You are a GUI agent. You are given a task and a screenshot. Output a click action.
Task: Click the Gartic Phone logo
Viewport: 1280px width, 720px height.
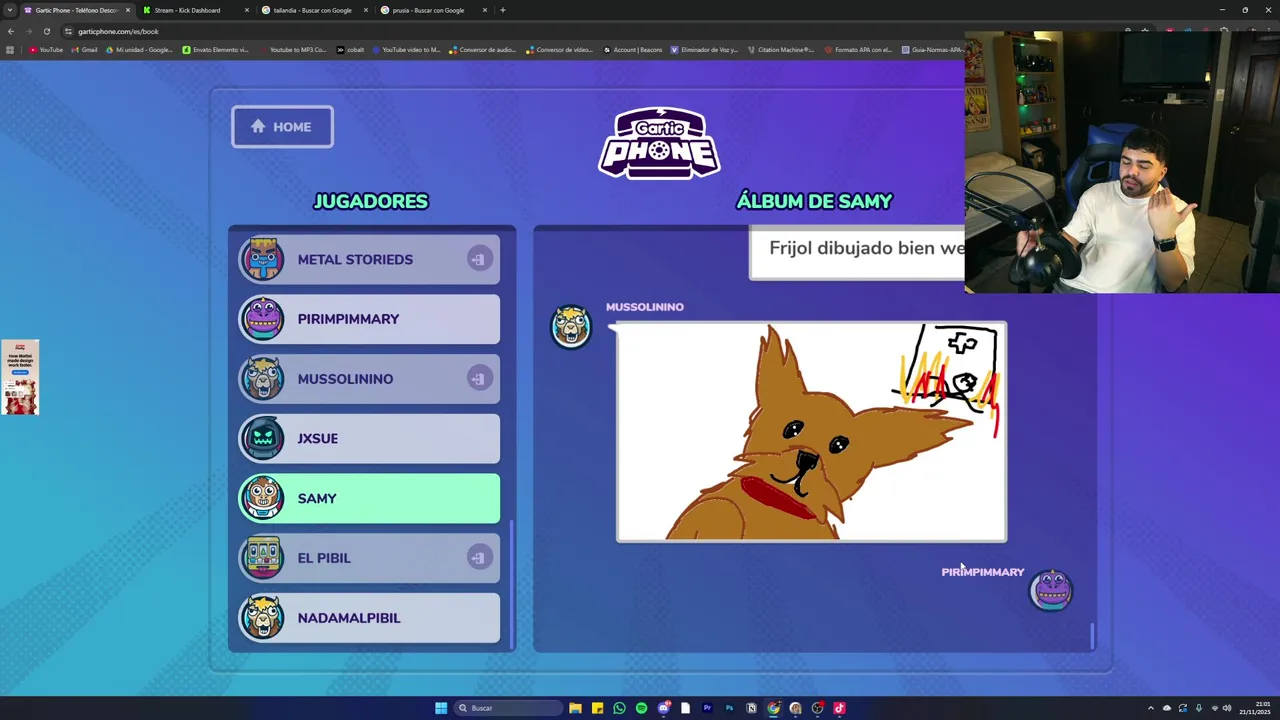tap(659, 143)
